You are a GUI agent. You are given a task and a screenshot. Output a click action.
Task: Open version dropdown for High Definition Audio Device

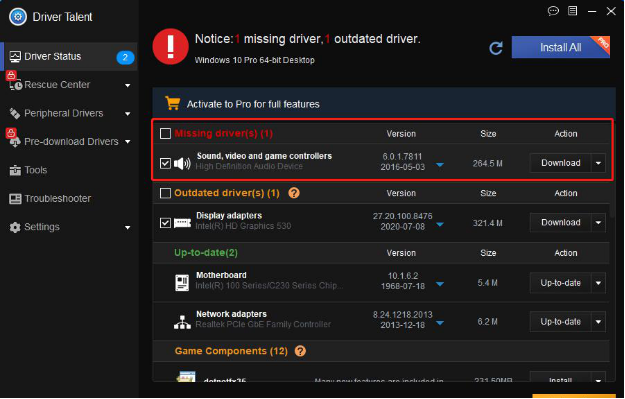[440, 165]
